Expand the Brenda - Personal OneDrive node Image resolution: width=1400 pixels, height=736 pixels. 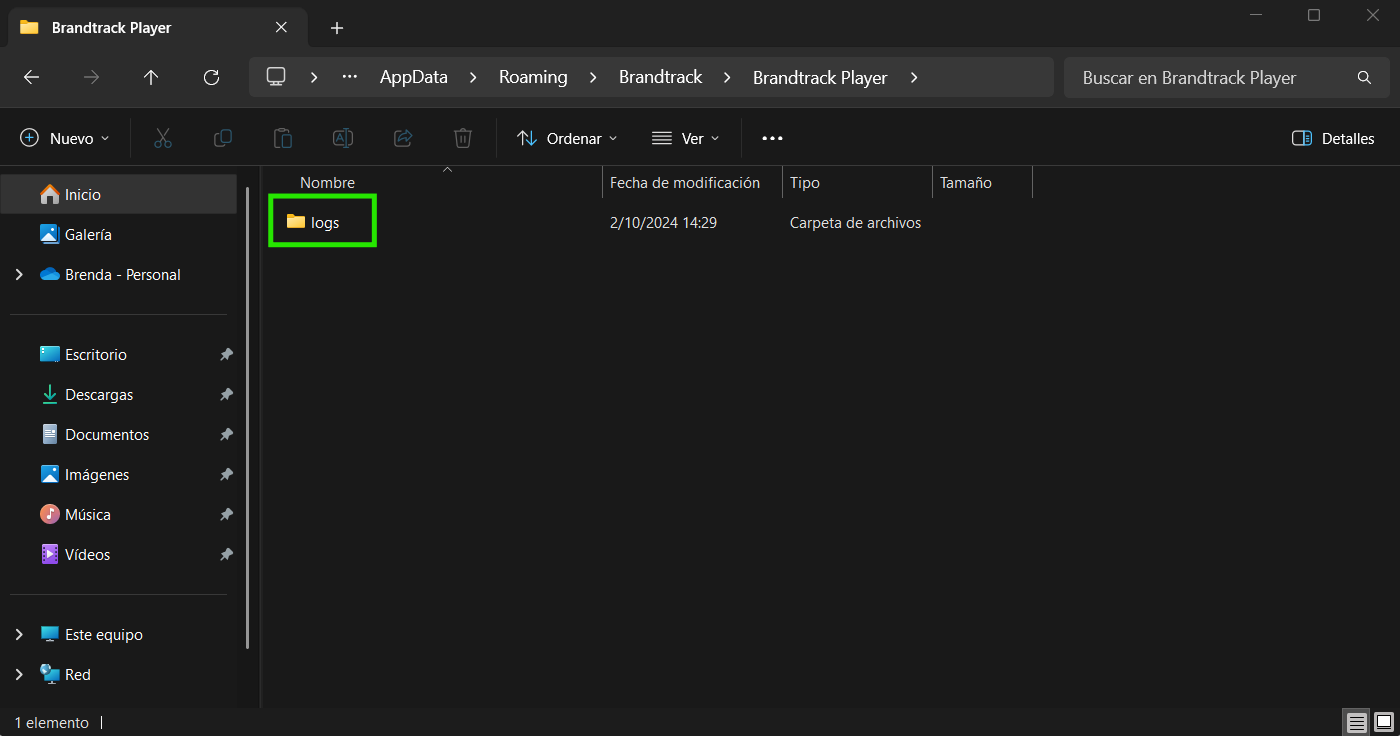[x=19, y=274]
